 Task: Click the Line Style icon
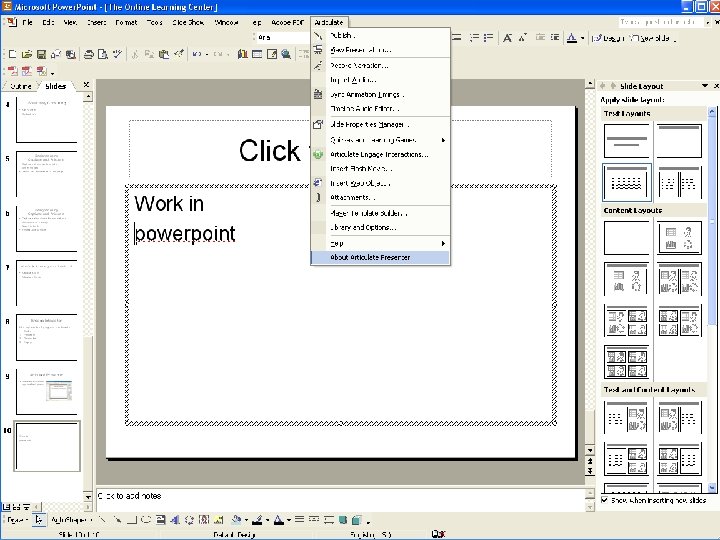[299, 520]
